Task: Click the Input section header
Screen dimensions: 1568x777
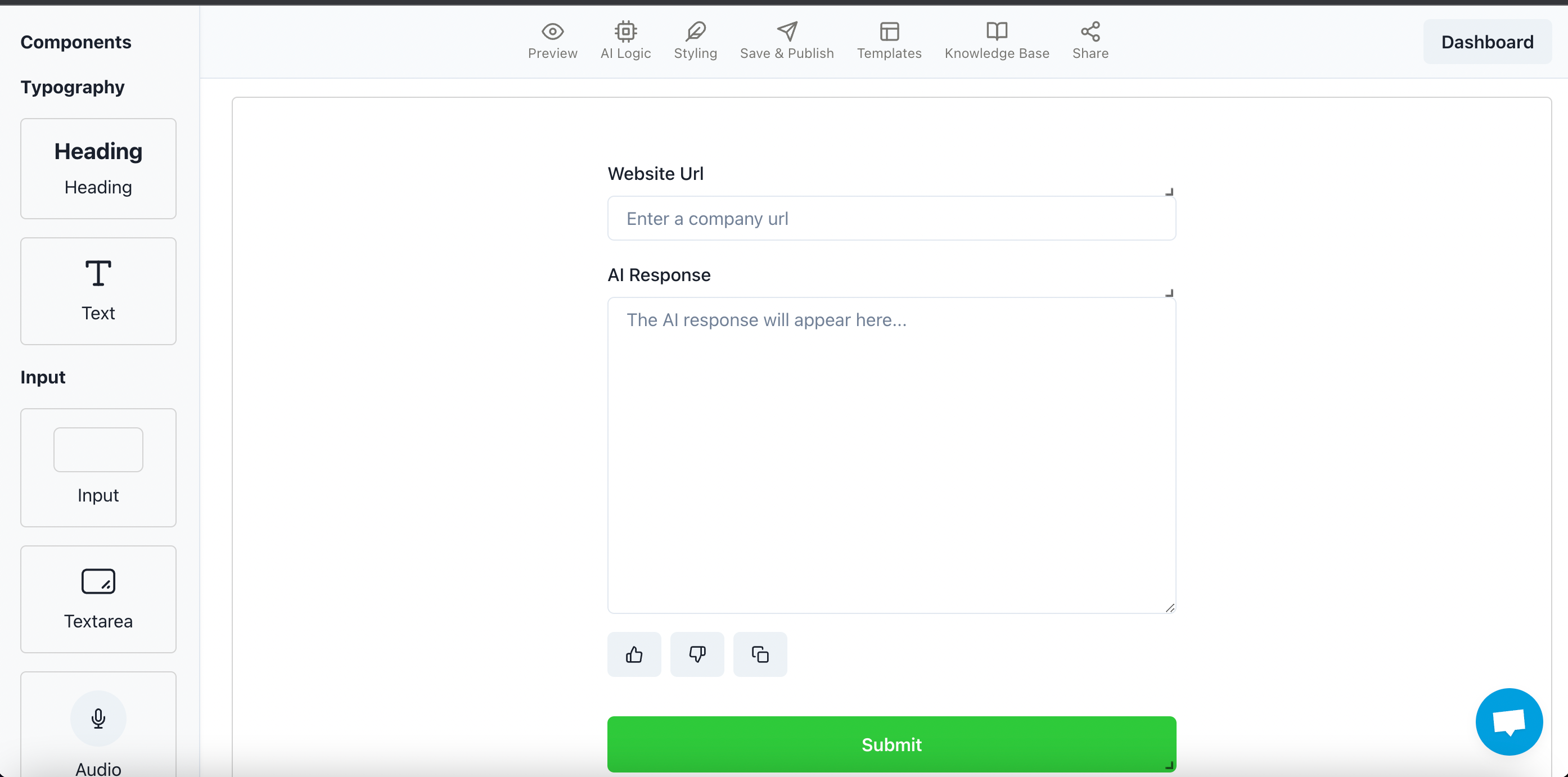Action: tap(43, 377)
